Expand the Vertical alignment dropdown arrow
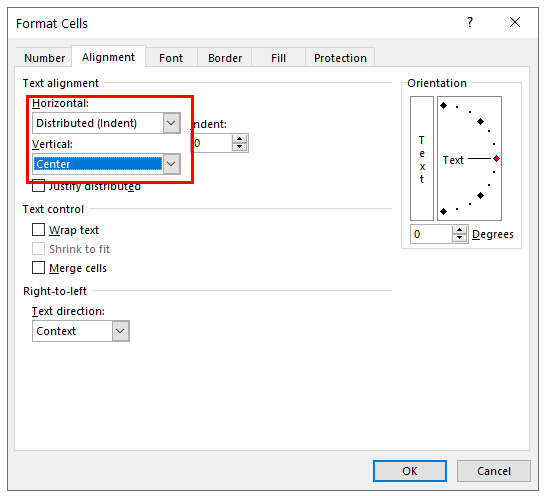Image resolution: width=545 pixels, height=496 pixels. [171, 164]
